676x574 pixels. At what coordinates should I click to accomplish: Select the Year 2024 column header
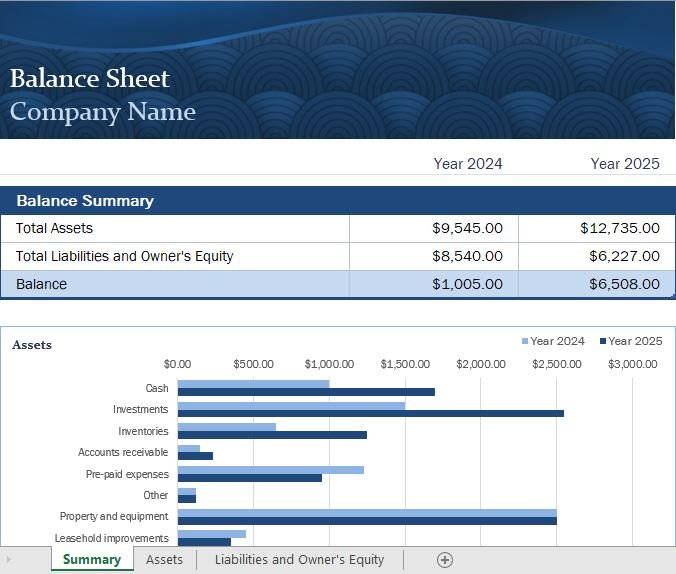click(468, 164)
